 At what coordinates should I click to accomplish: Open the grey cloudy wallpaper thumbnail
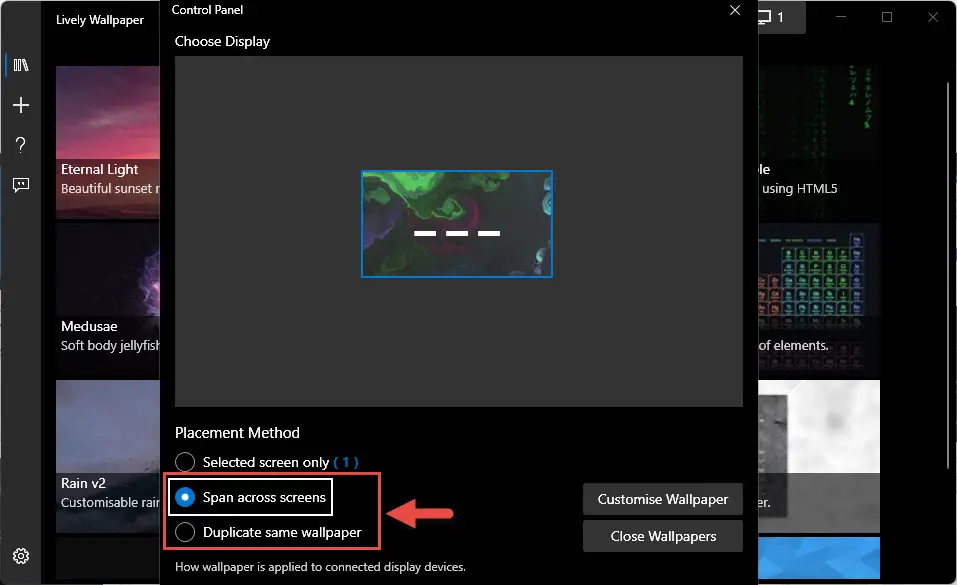coord(818,456)
